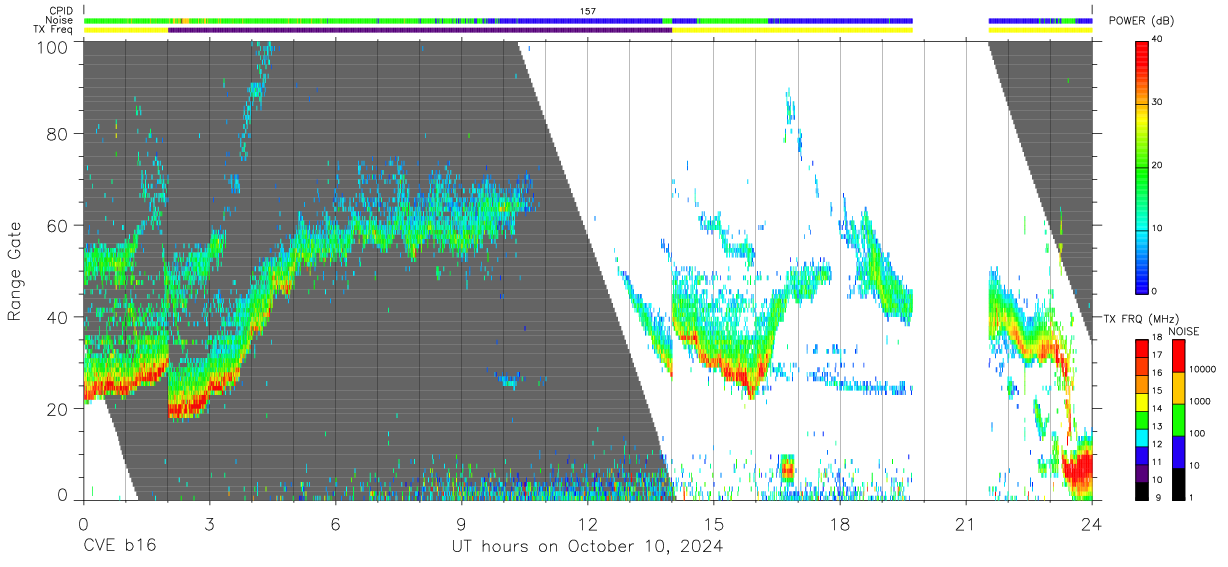The height and width of the screenshot is (567, 1228).
Task: Click the Noise status strip above the plot
Action: coord(588,21)
